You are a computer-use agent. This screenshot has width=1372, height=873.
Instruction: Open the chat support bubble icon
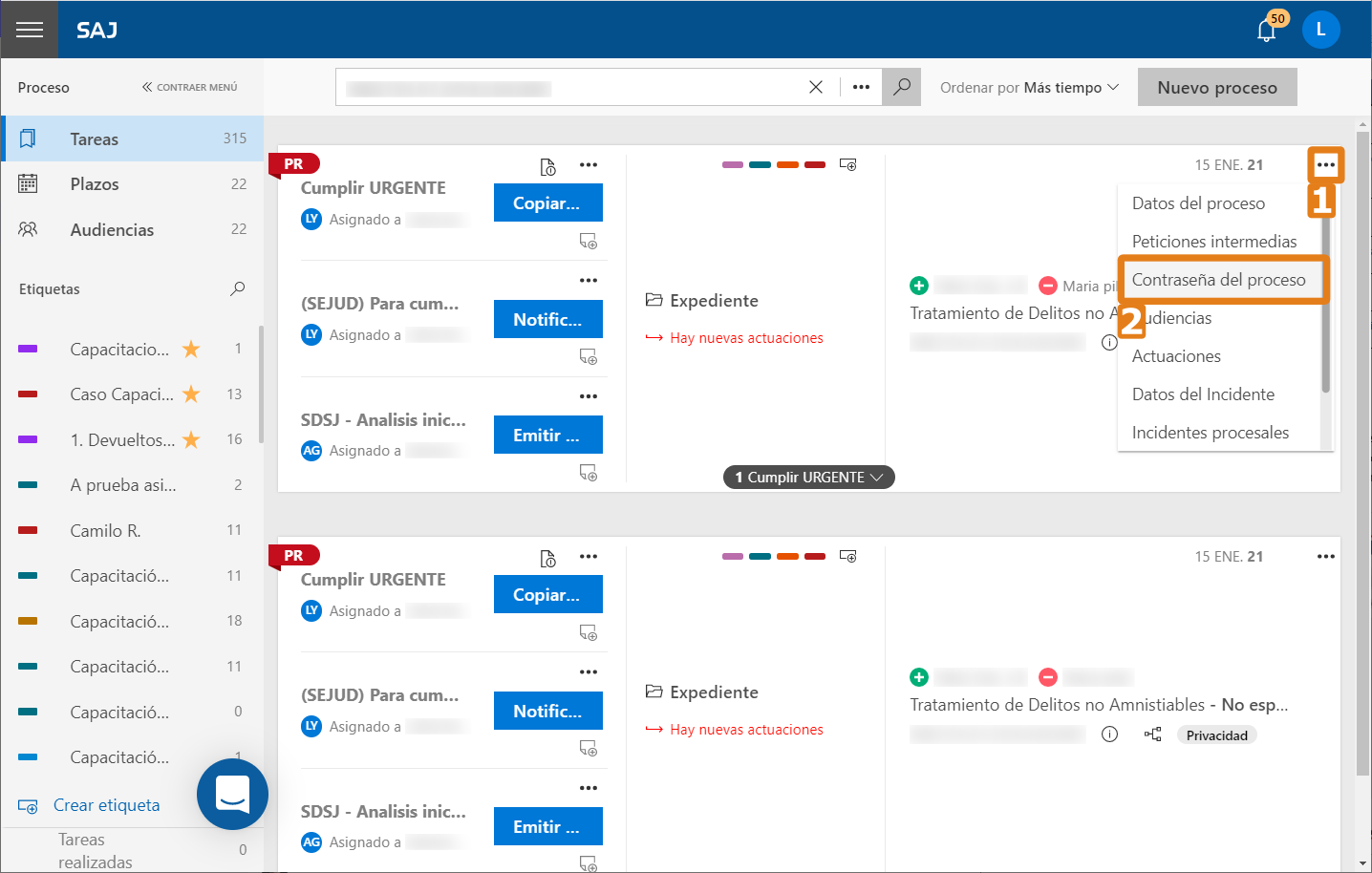click(232, 794)
